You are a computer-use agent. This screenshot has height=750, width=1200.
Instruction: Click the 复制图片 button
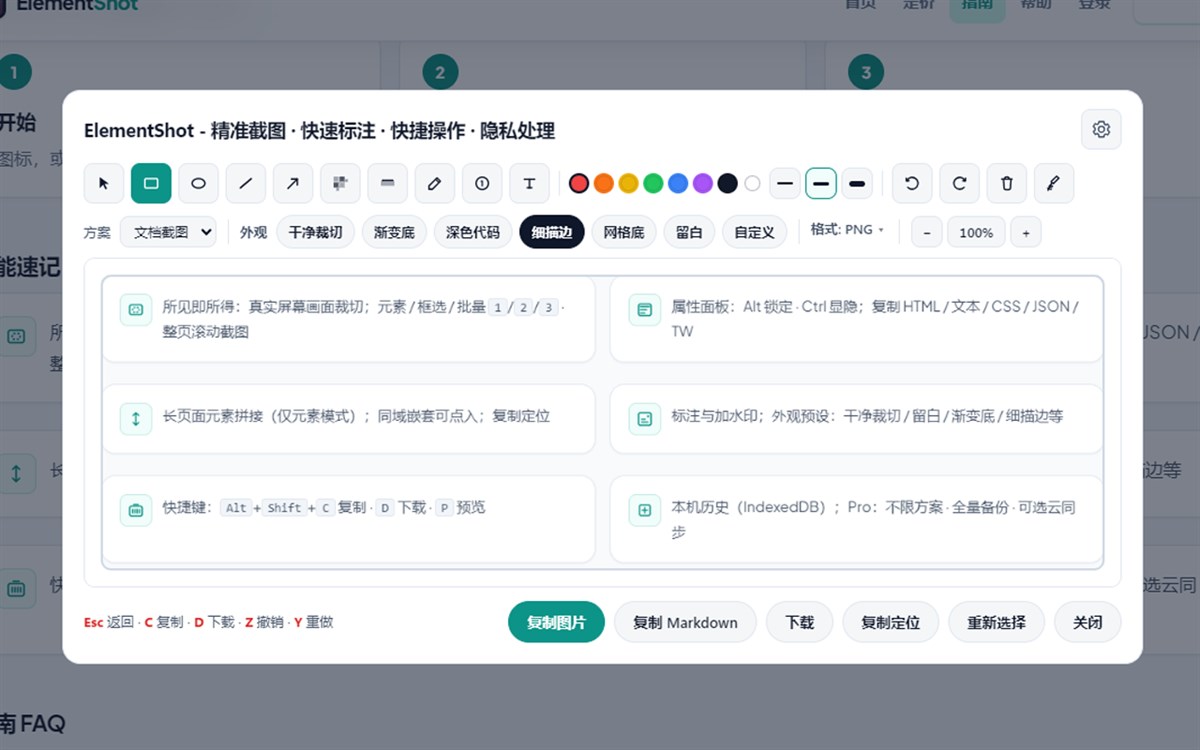[x=557, y=622]
